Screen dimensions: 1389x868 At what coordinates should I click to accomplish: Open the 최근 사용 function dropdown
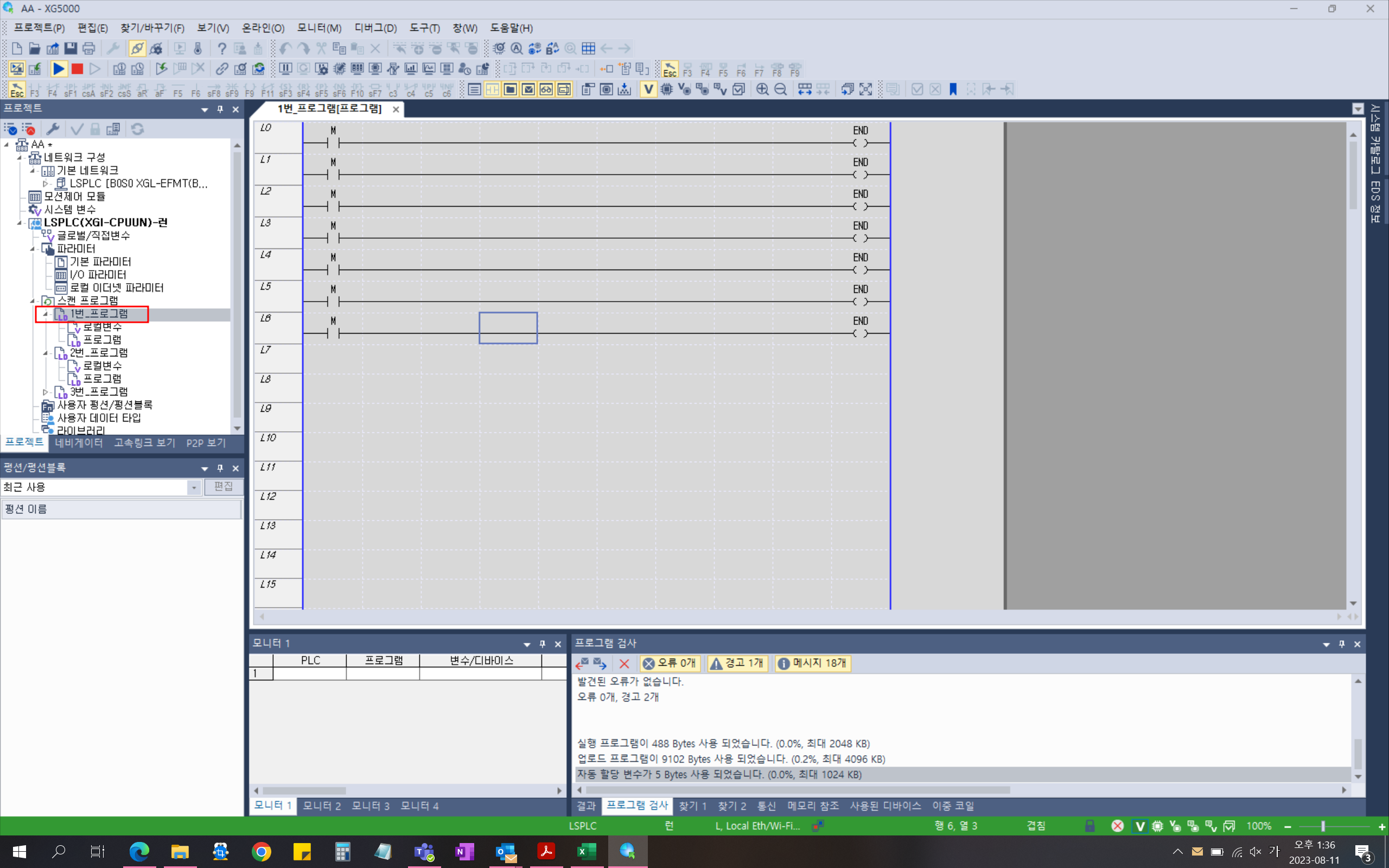click(194, 487)
